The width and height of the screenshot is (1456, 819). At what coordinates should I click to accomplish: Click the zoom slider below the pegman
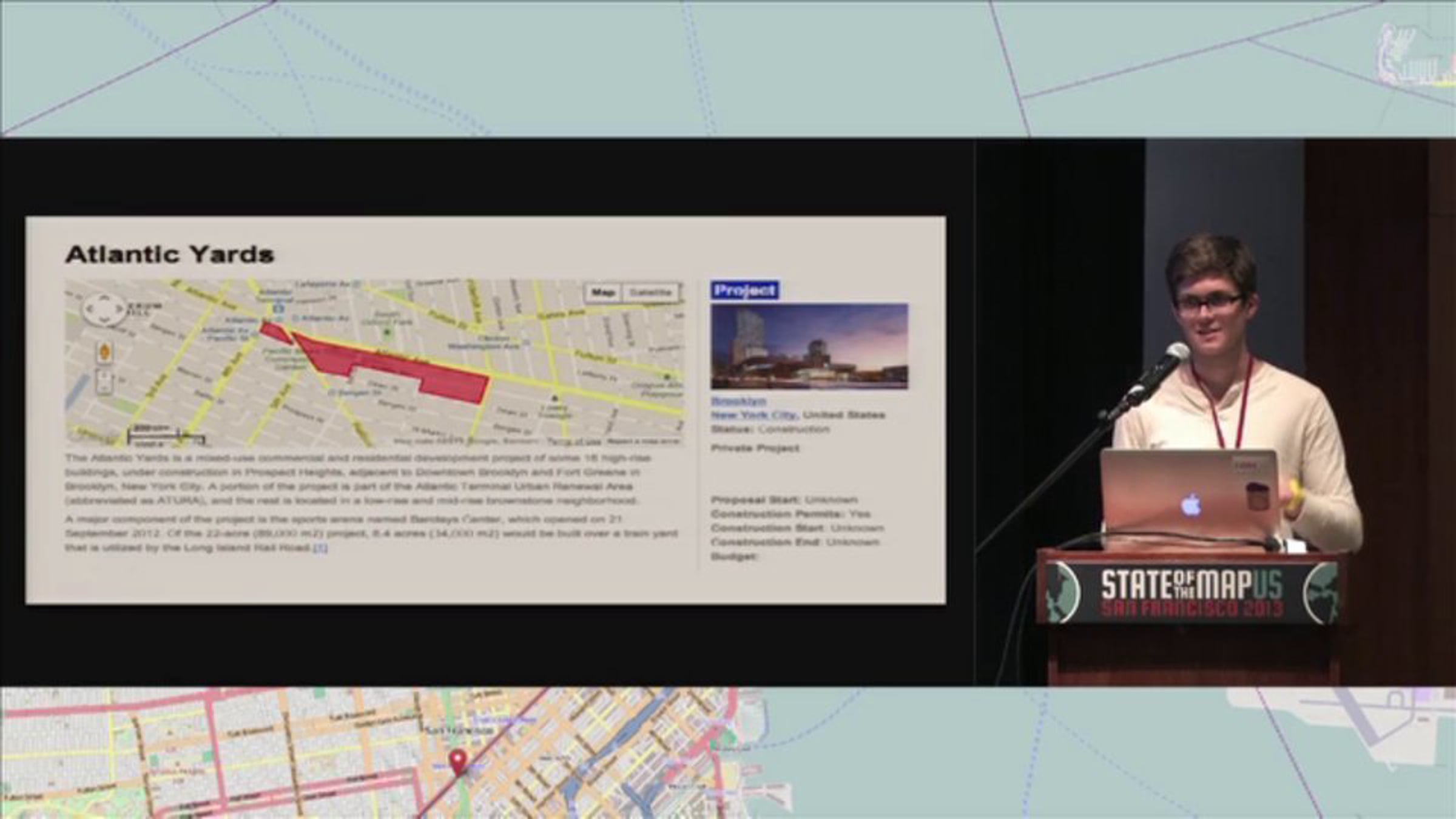pos(106,382)
